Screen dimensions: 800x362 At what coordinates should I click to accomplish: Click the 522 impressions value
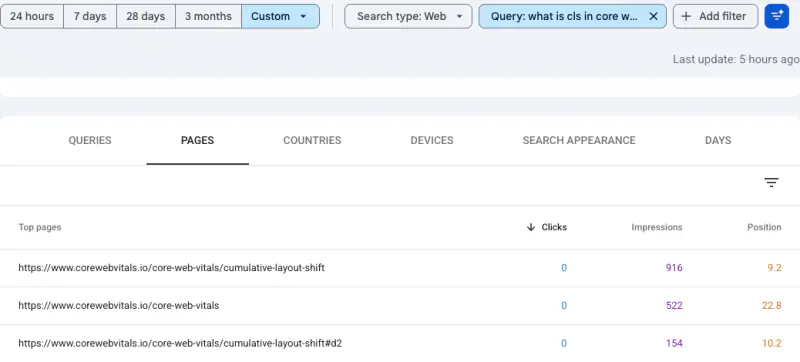point(674,305)
